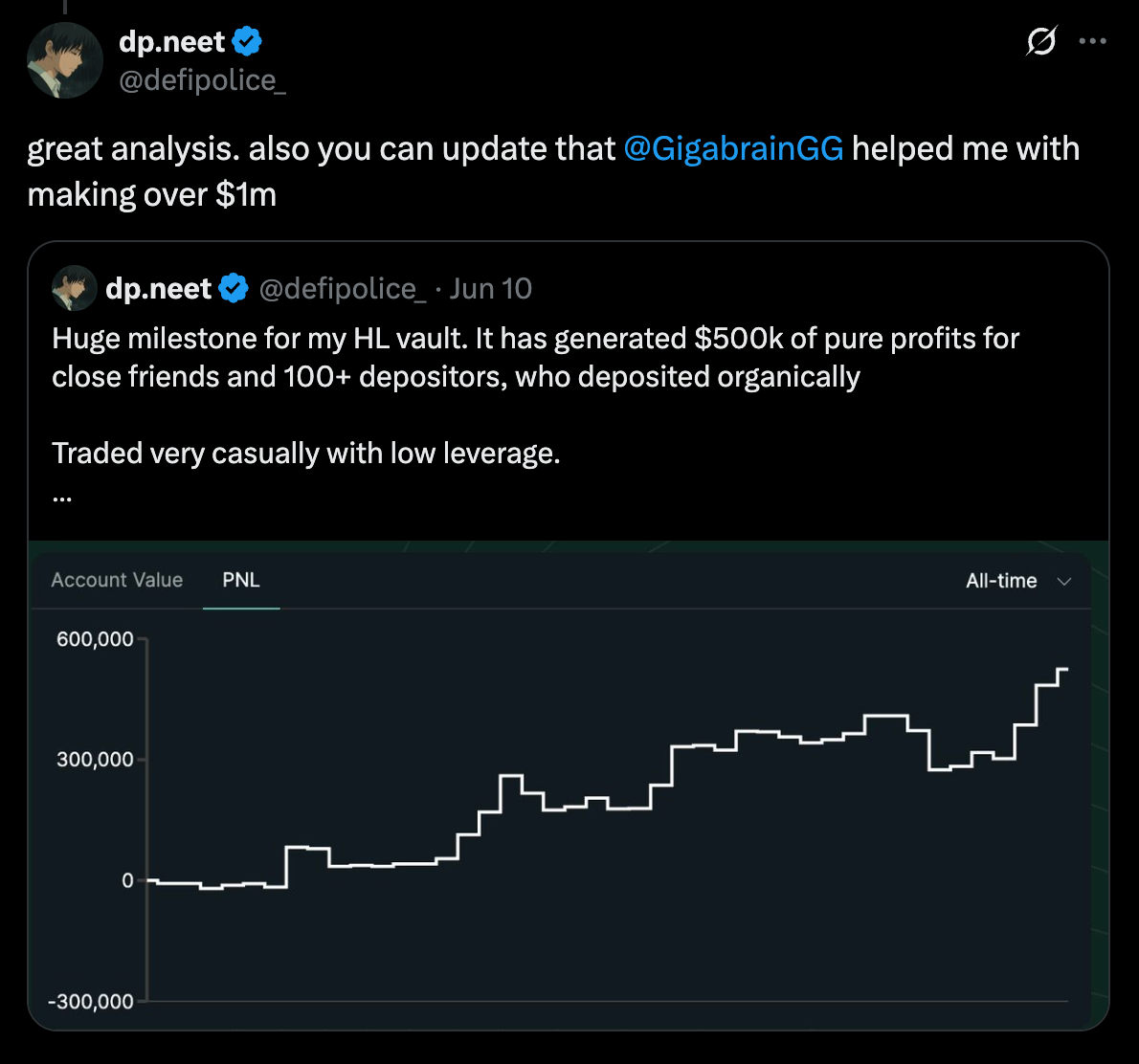Click the highest peak on the PNL line
The width and height of the screenshot is (1139, 1064).
tap(1061, 670)
